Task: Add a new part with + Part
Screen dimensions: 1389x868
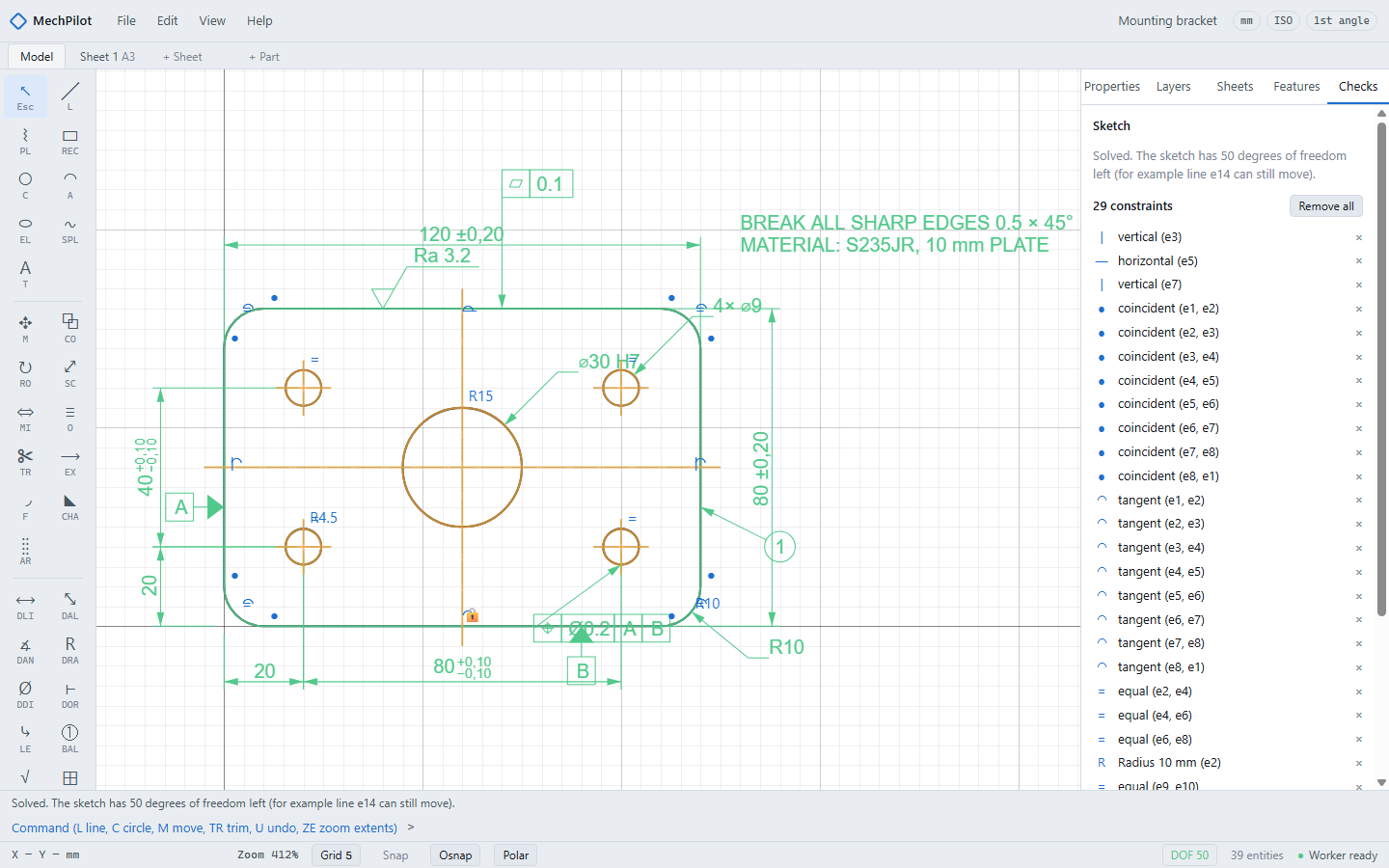Action: (x=264, y=57)
